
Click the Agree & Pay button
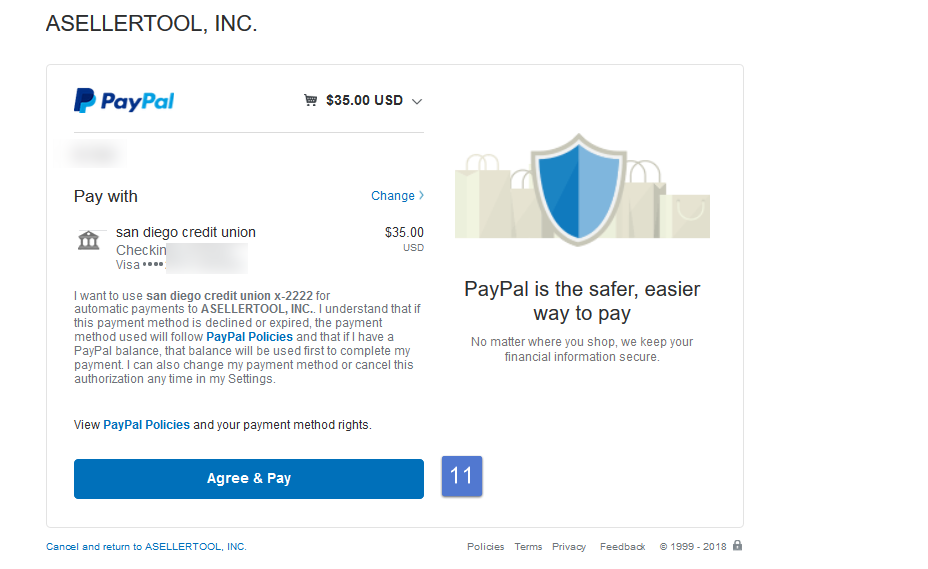click(x=249, y=478)
